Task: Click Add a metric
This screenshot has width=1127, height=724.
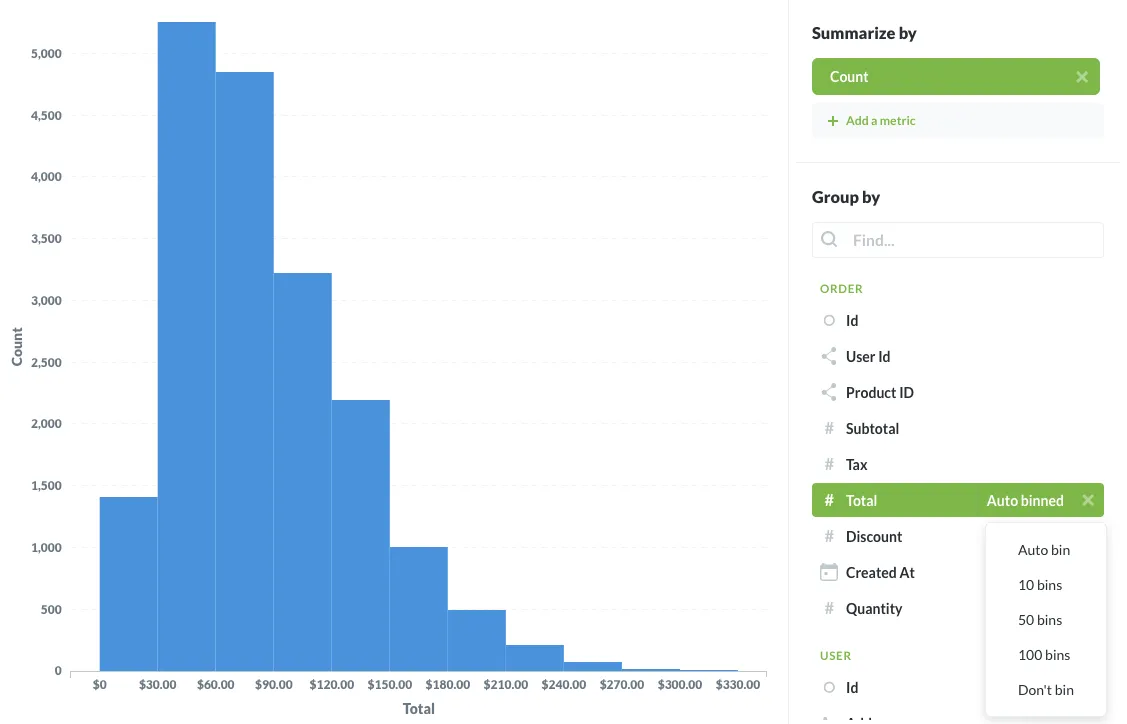Action: pos(880,120)
